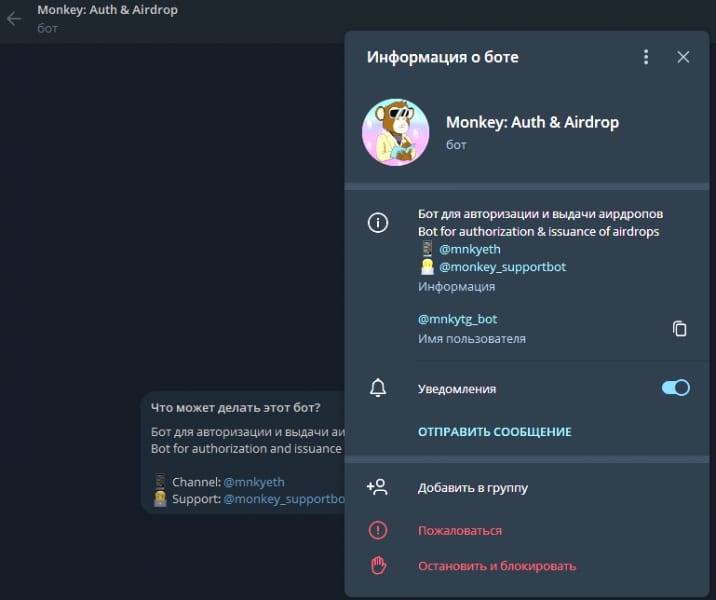Click the Информация о боте panel heading

(442, 57)
